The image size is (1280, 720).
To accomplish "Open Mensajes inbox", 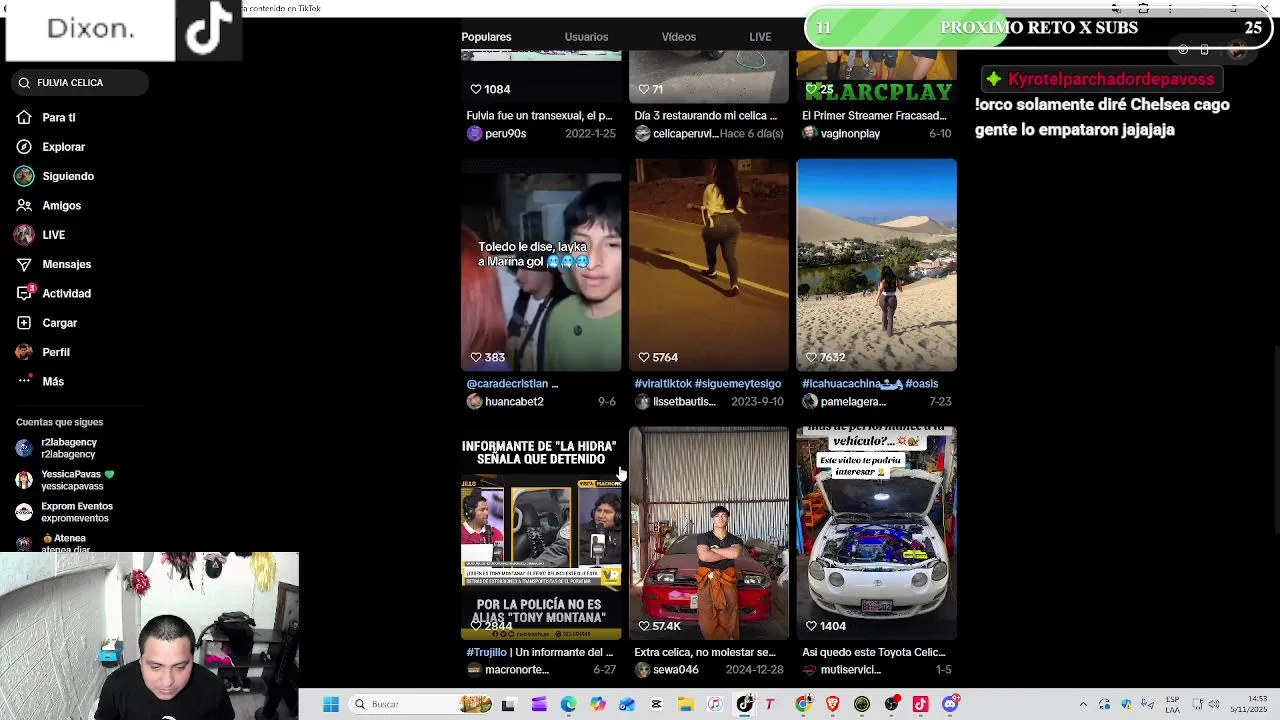I will point(53,264).
